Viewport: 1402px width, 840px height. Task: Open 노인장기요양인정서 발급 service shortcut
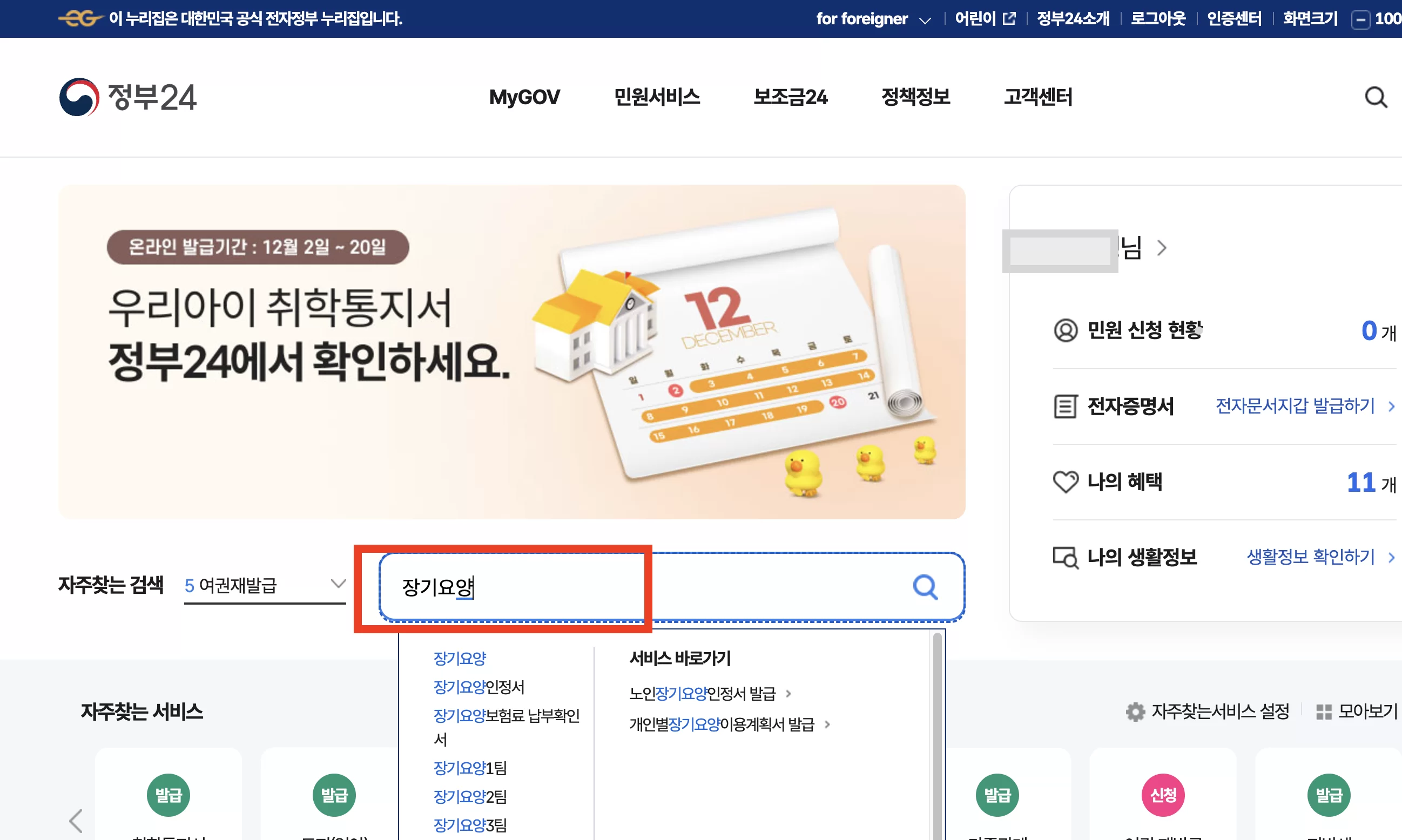pyautogui.click(x=702, y=693)
